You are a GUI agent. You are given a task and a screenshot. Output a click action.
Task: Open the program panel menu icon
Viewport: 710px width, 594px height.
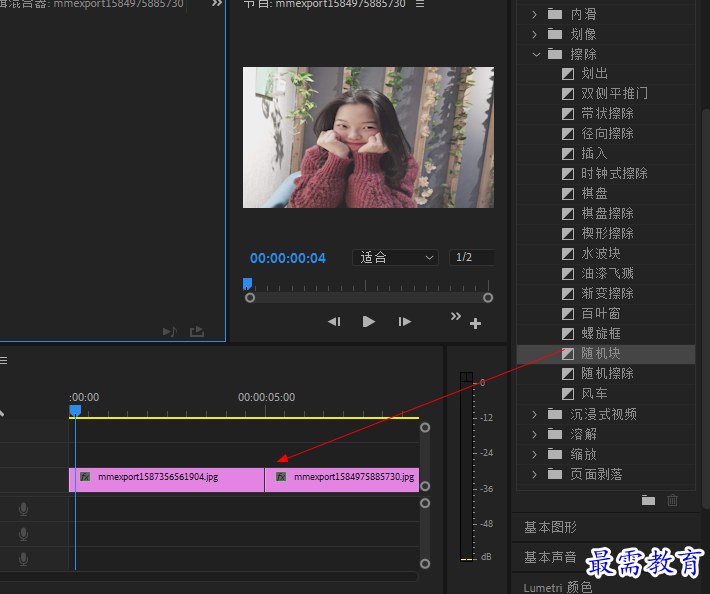[420, 4]
